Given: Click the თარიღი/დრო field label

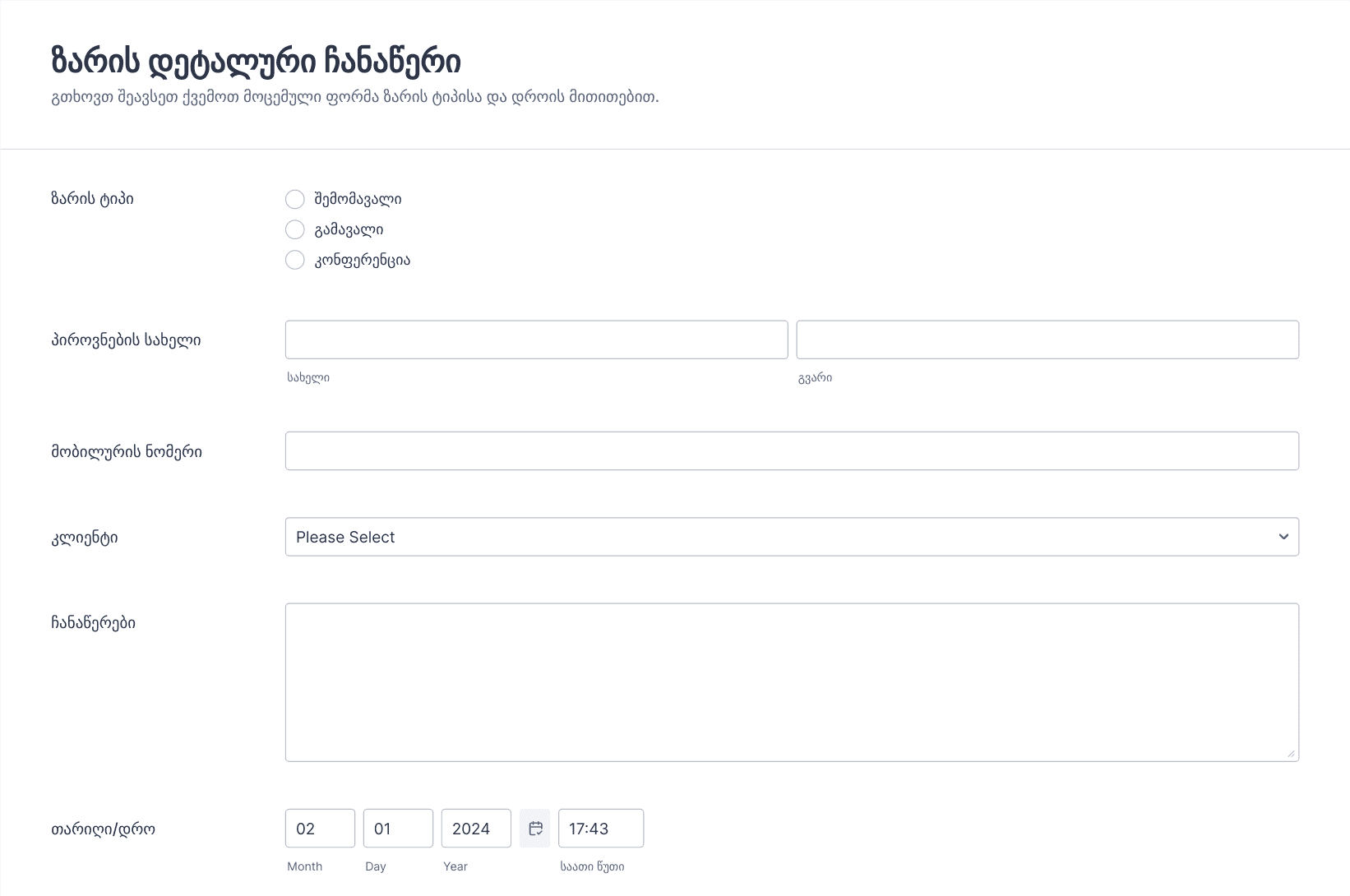Looking at the screenshot, I should [x=103, y=829].
